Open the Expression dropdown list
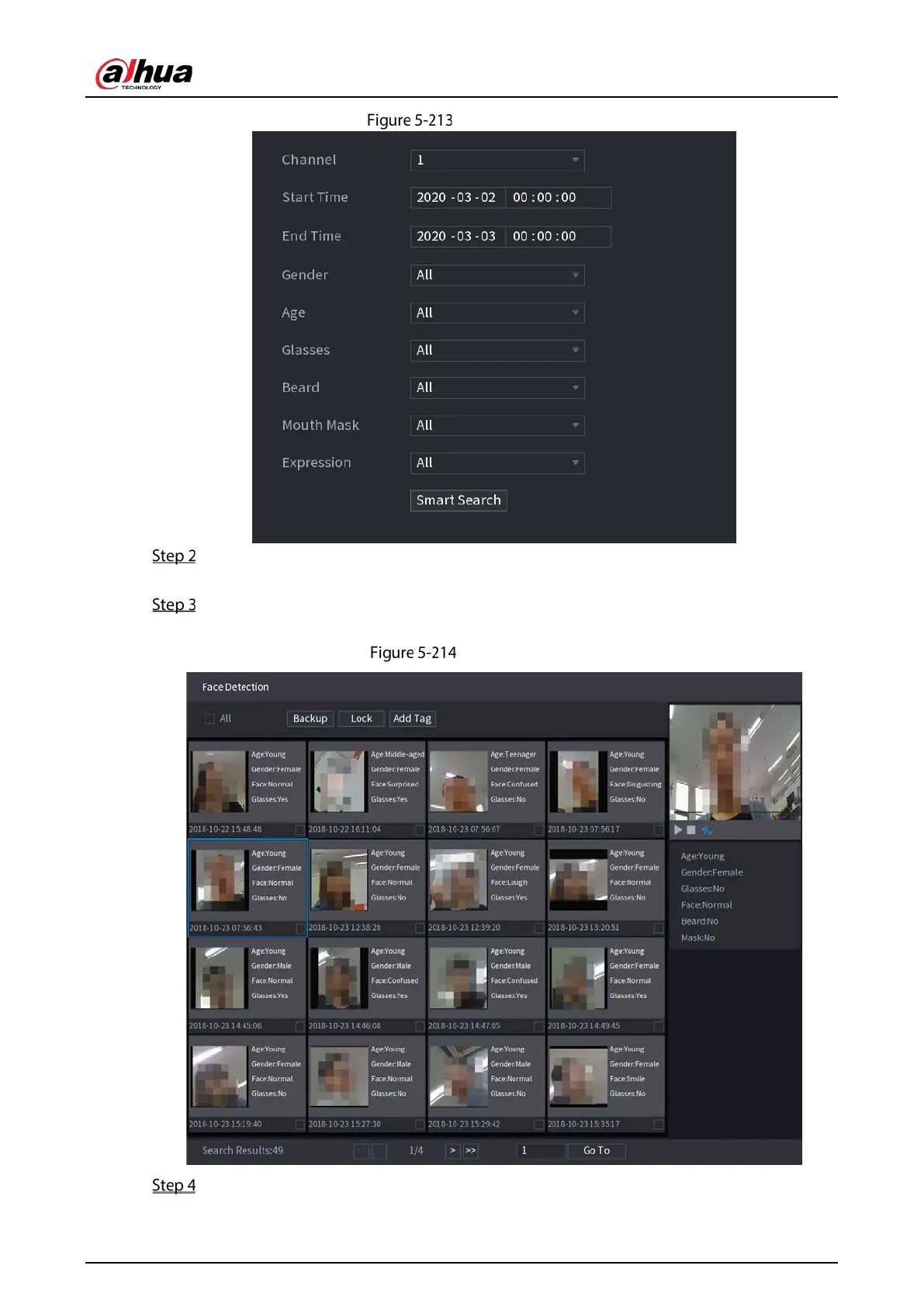Screen dimensions: 924x1307 point(497,463)
